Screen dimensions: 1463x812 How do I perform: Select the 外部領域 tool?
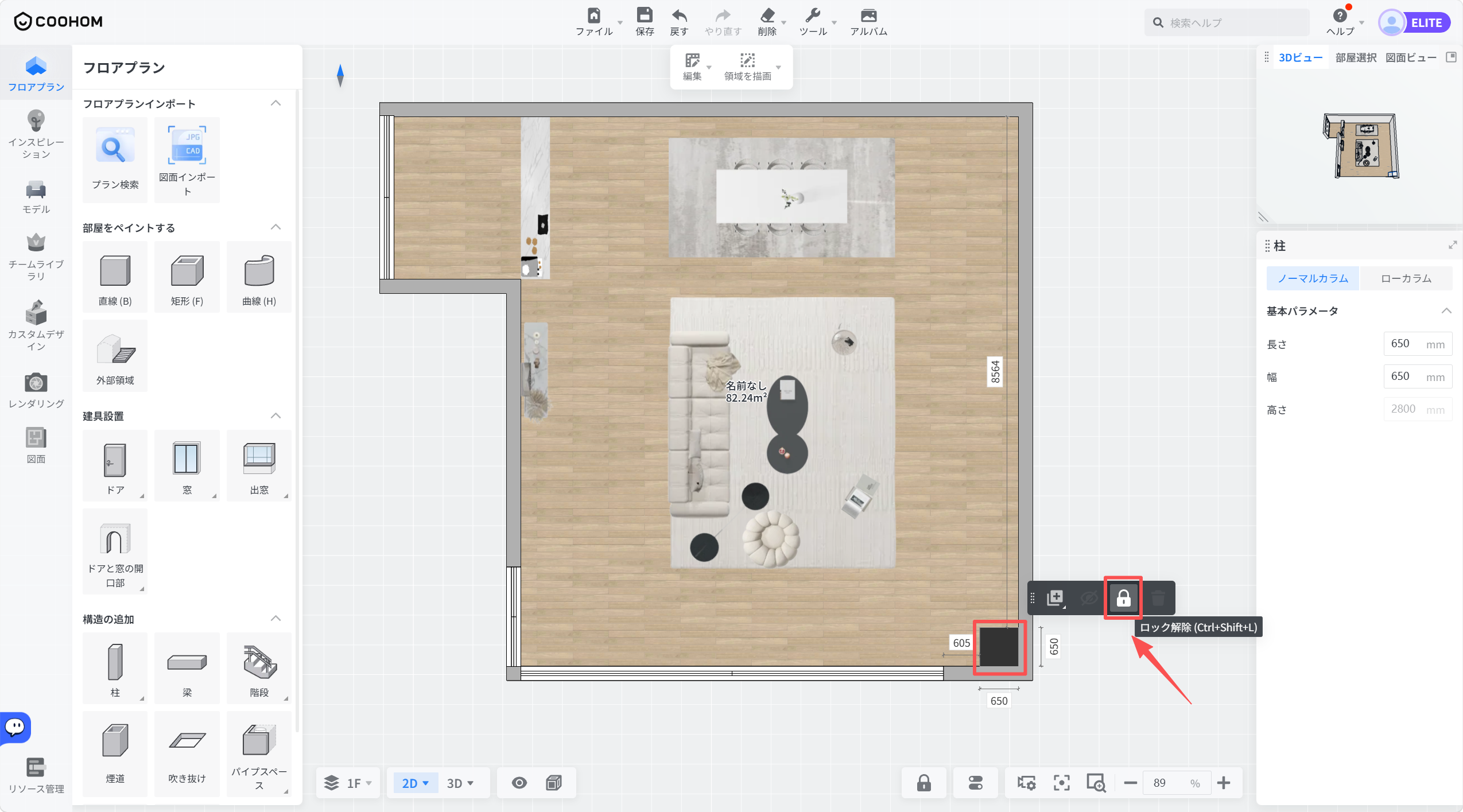click(x=115, y=356)
